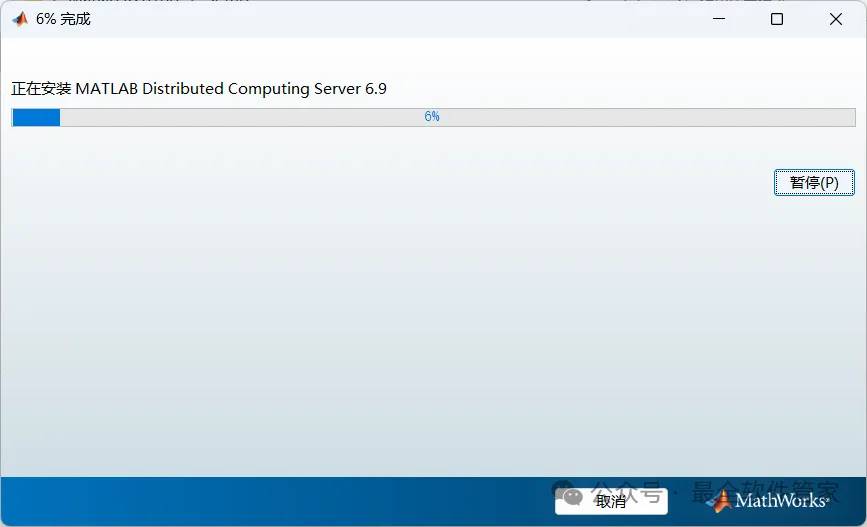This screenshot has height=527, width=867.
Task: Minimize the installer window
Action: [x=719, y=19]
